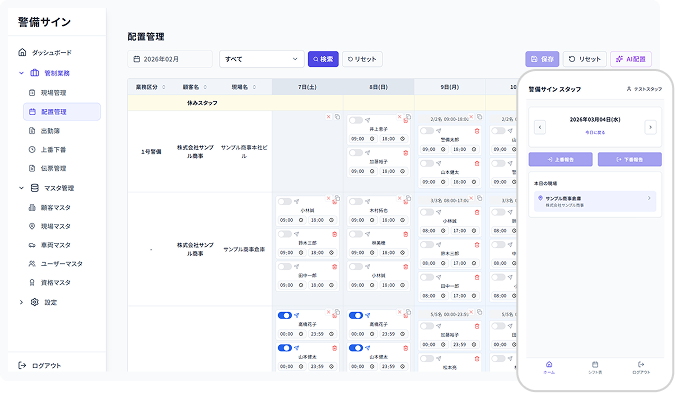The width and height of the screenshot is (675, 393).
Task: Click the 車両マスタ vehicle icon
Action: [32, 245]
